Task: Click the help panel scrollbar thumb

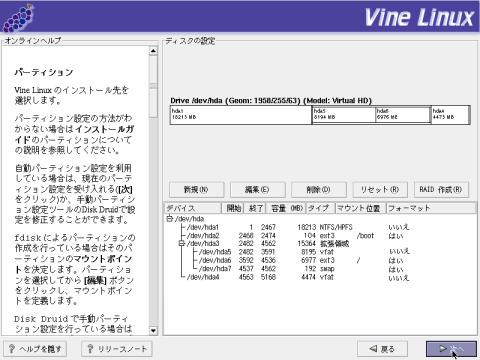Action: click(x=153, y=86)
